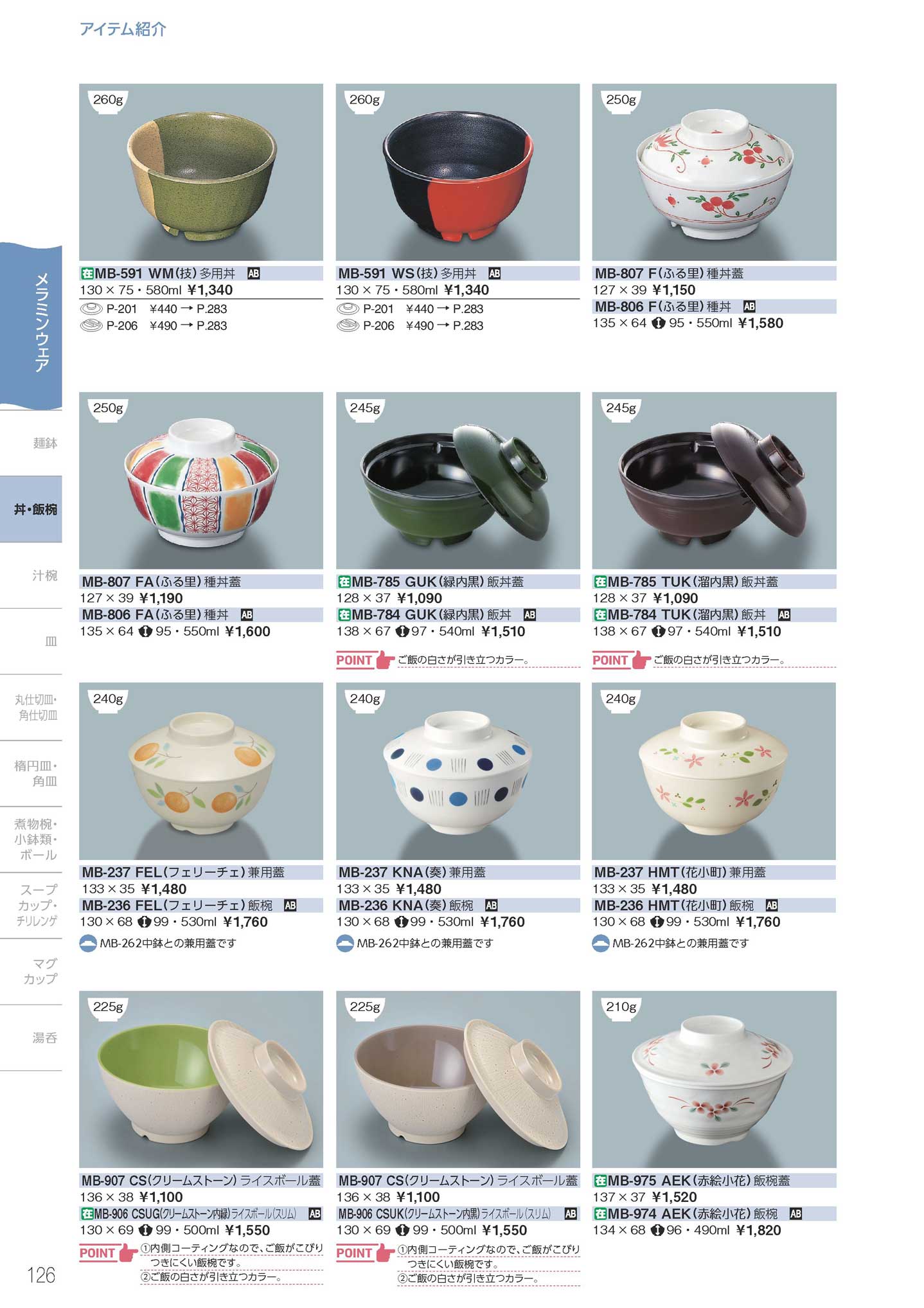Click the green 在 stock icon beside MB-591 WM
The width and height of the screenshot is (924, 1308).
tap(87, 274)
